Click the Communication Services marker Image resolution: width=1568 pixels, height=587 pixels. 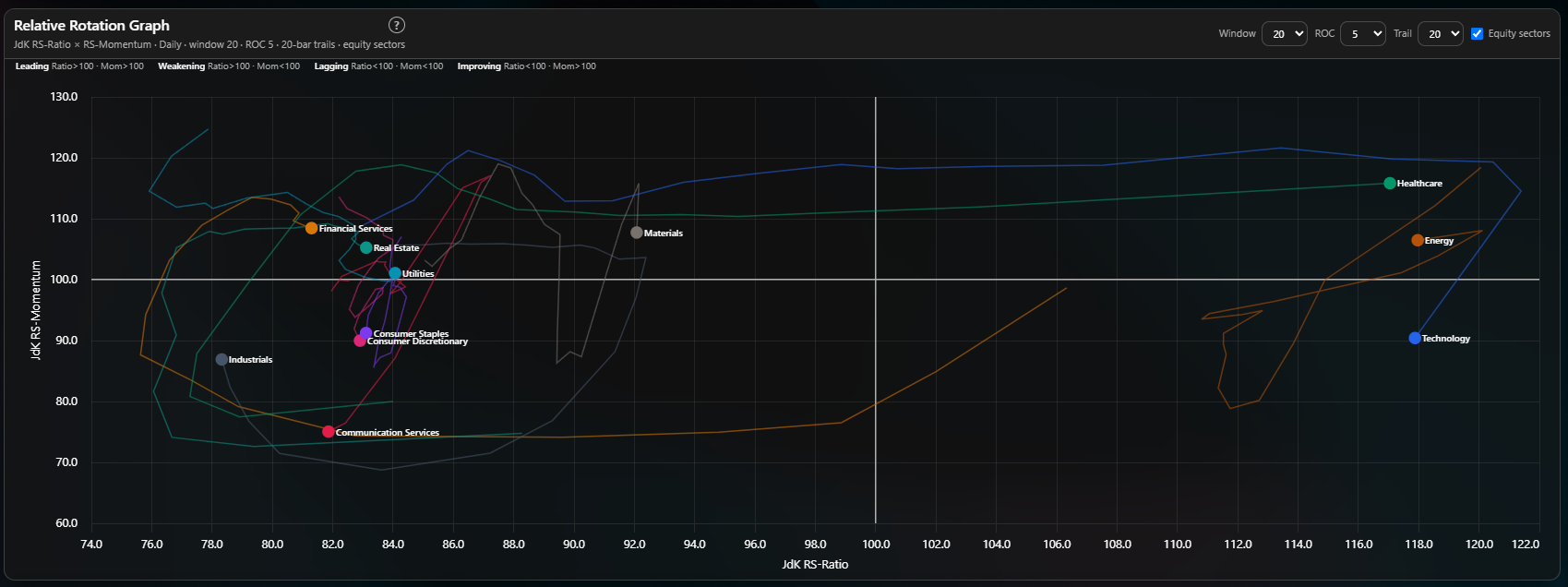click(x=329, y=432)
